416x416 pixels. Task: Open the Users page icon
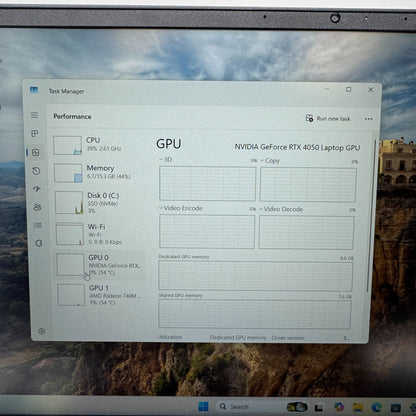pos(37,207)
